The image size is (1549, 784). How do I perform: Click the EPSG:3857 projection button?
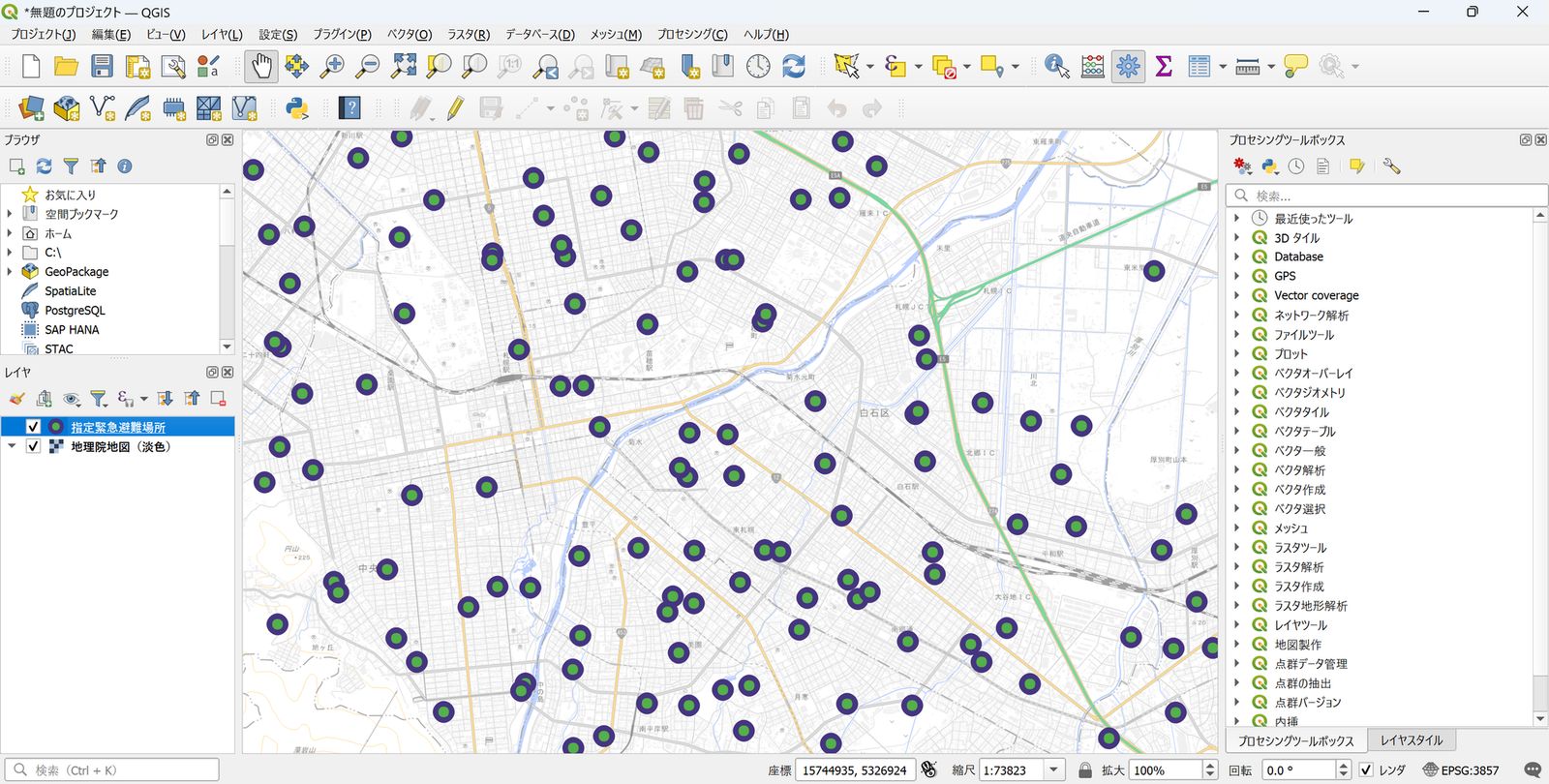(1461, 770)
